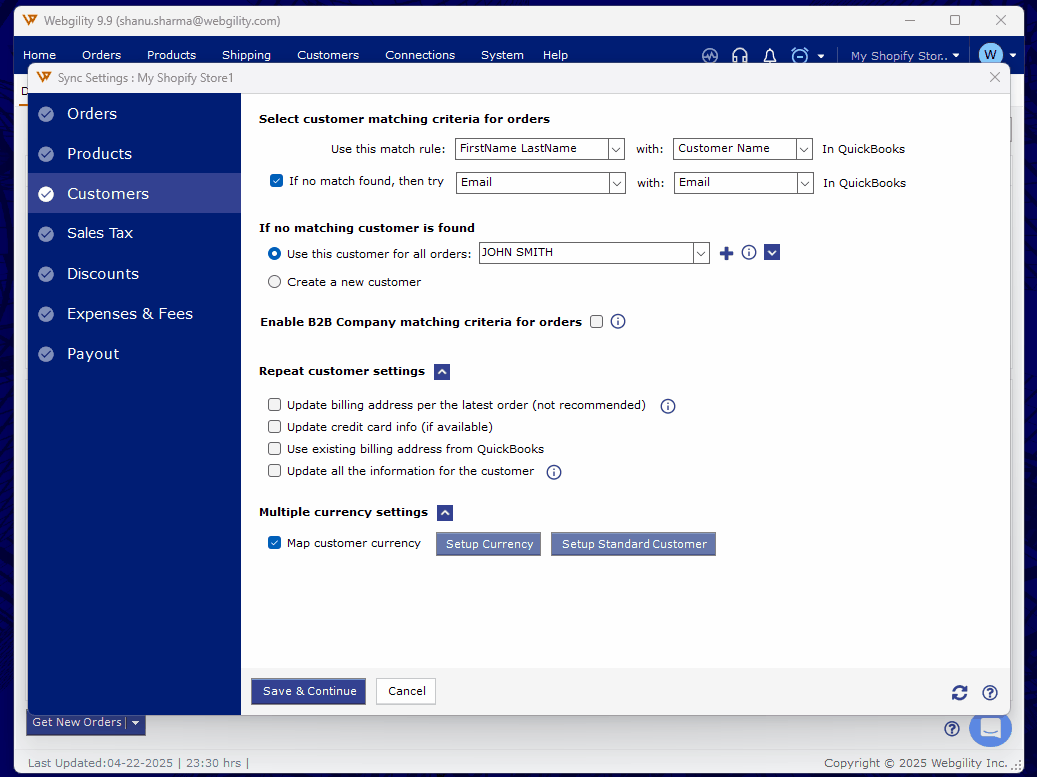Enable B2B Company matching criteria checkbox
Image resolution: width=1037 pixels, height=777 pixels.
click(597, 322)
